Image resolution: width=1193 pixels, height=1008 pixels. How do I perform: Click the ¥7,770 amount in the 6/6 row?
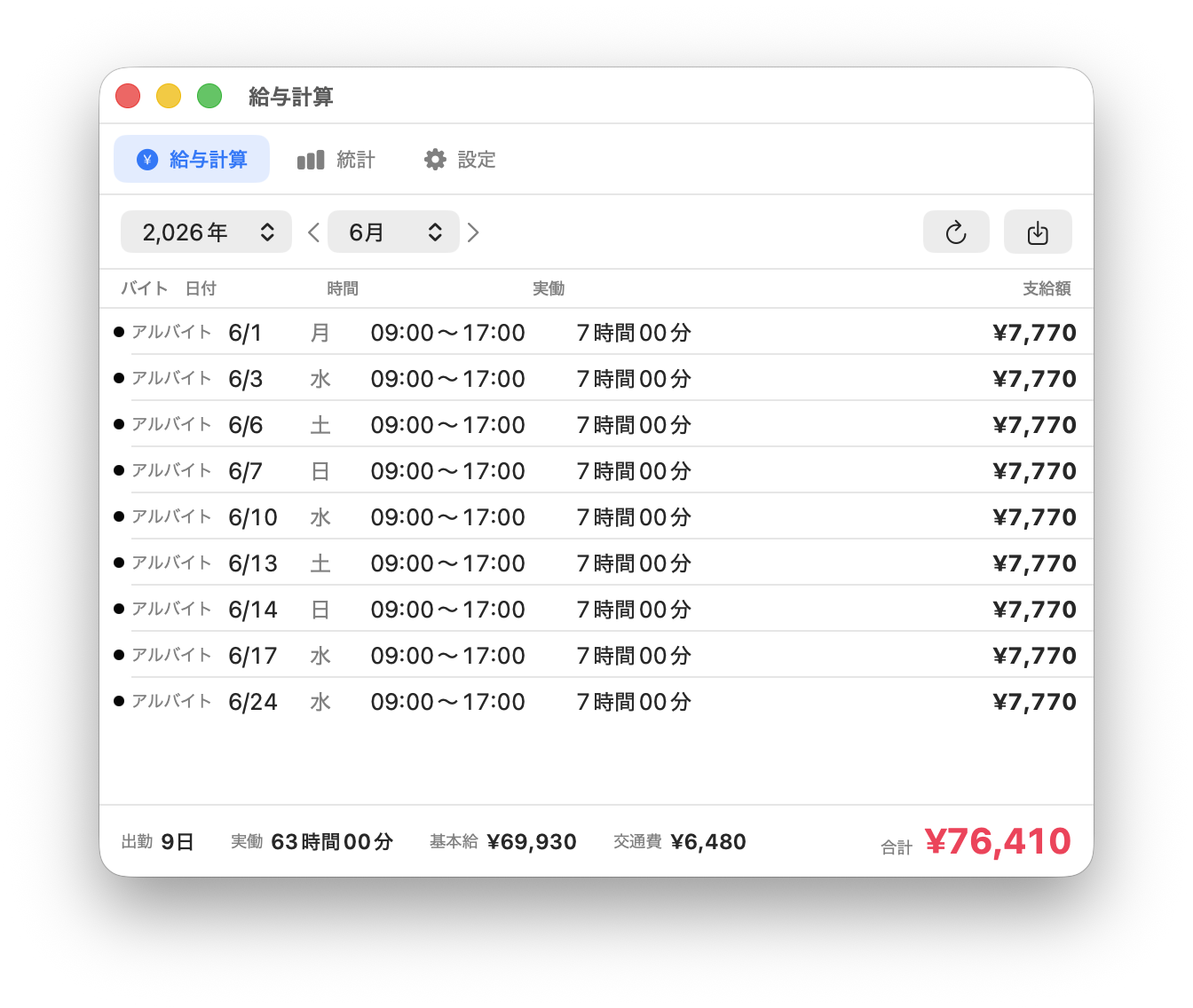(1034, 425)
